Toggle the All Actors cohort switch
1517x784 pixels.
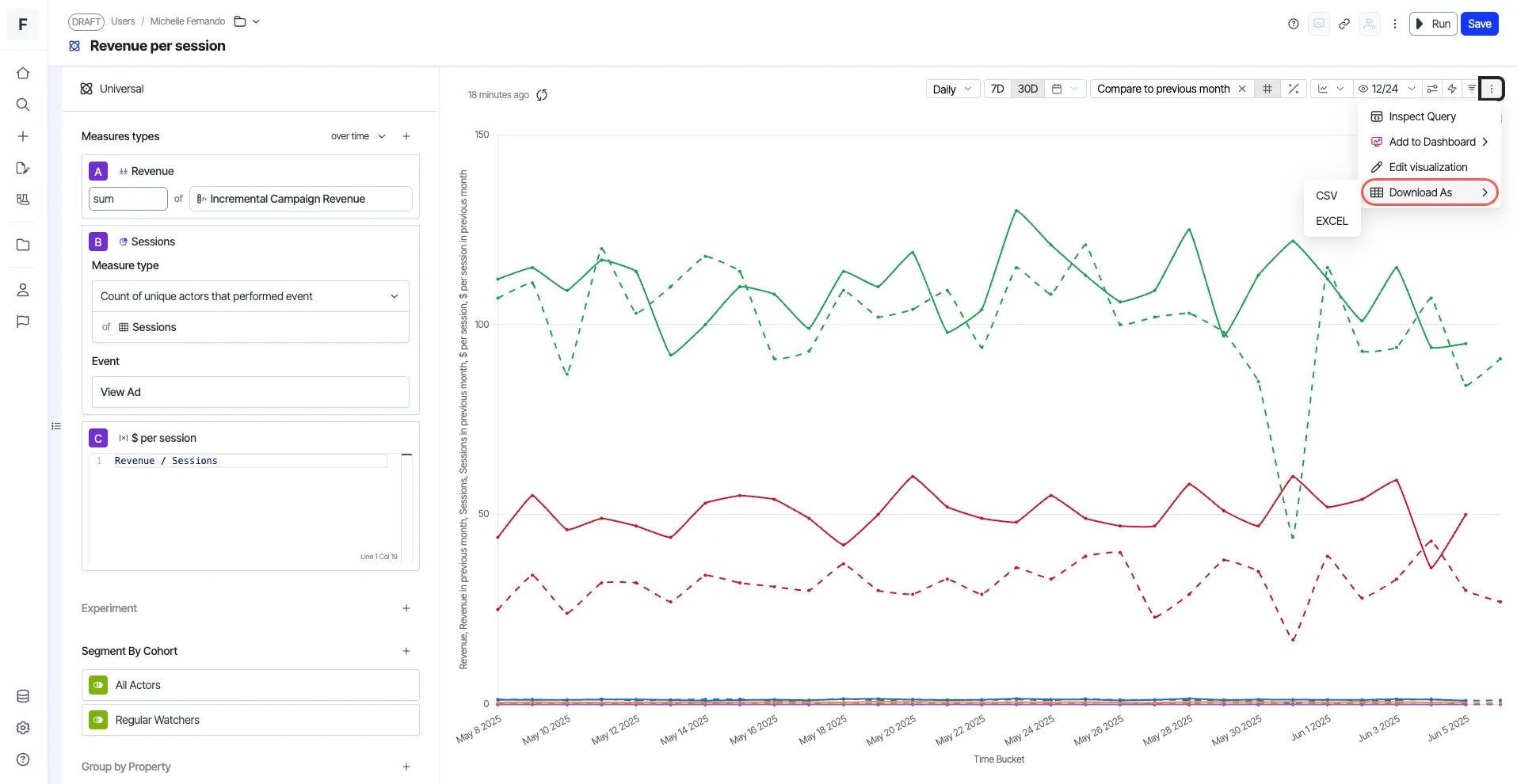coord(98,685)
